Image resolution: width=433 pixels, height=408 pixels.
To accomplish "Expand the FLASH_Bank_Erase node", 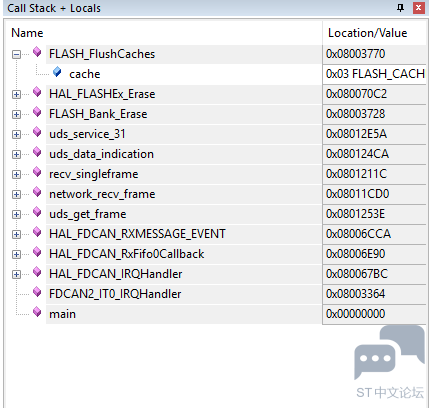I will 16,114.
